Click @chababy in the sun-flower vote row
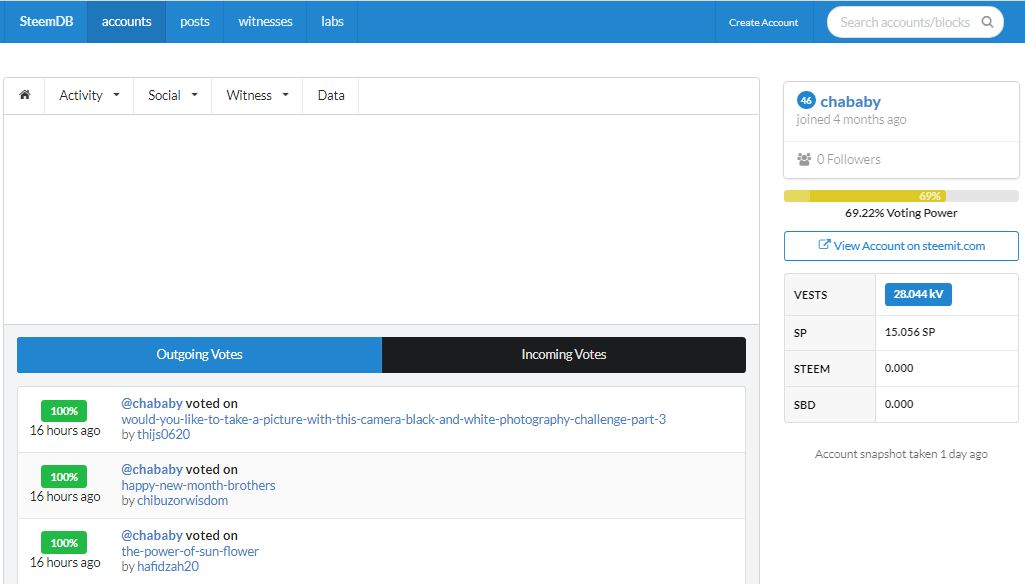Screen dimensions: 1025x584 pos(152,536)
